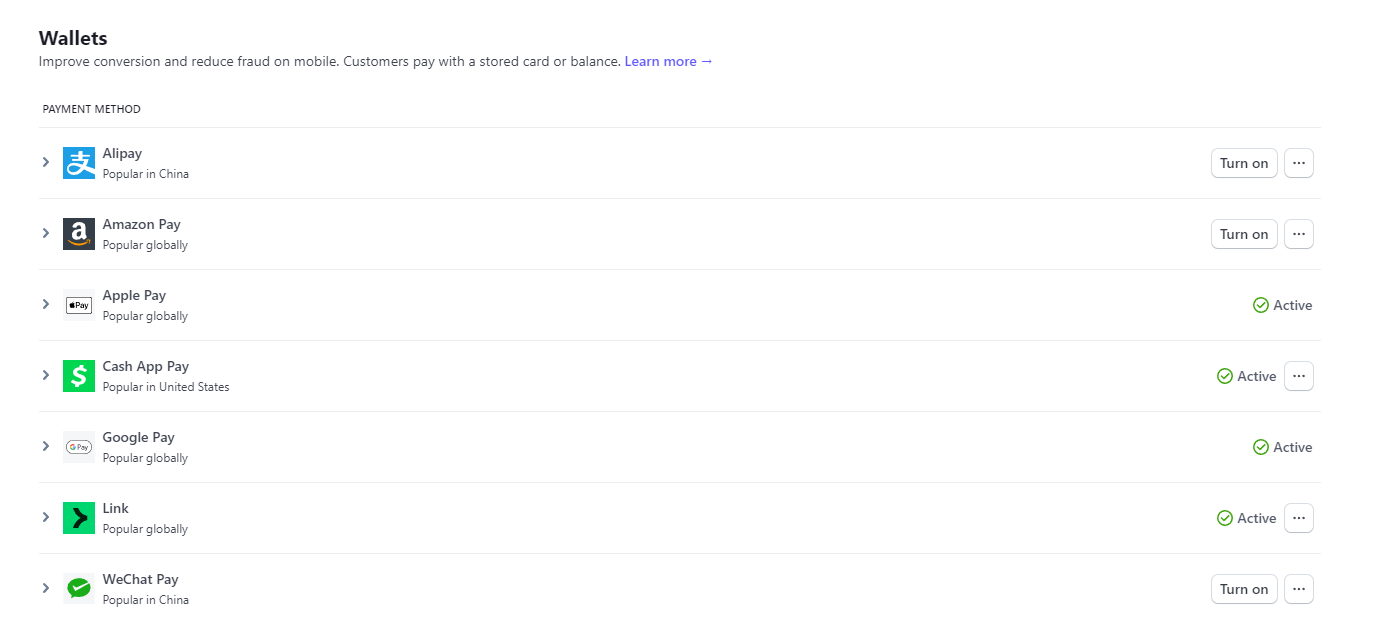Turn on WeChat Pay
The width and height of the screenshot is (1390, 643).
pos(1244,589)
